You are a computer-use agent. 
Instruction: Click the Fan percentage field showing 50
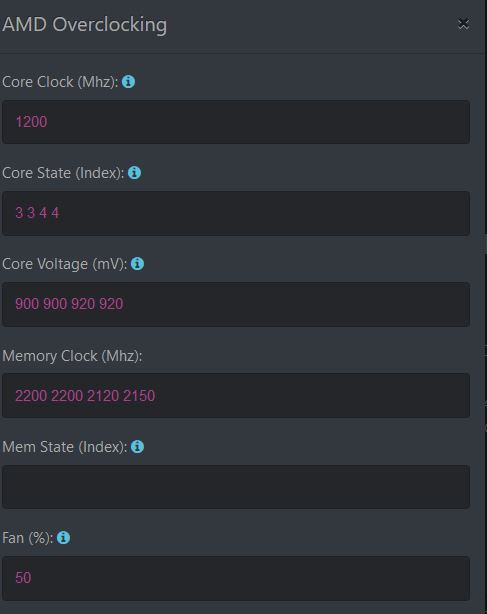coord(236,578)
